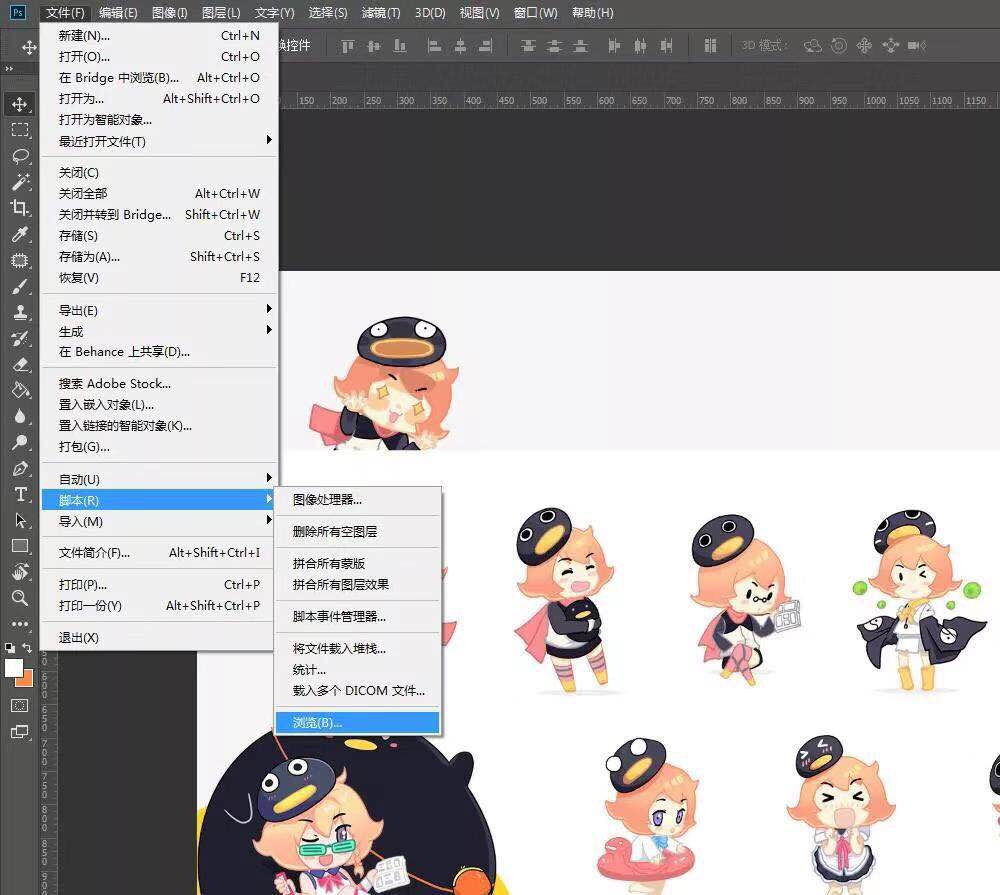
Task: Select the Brush tool
Action: 20,285
